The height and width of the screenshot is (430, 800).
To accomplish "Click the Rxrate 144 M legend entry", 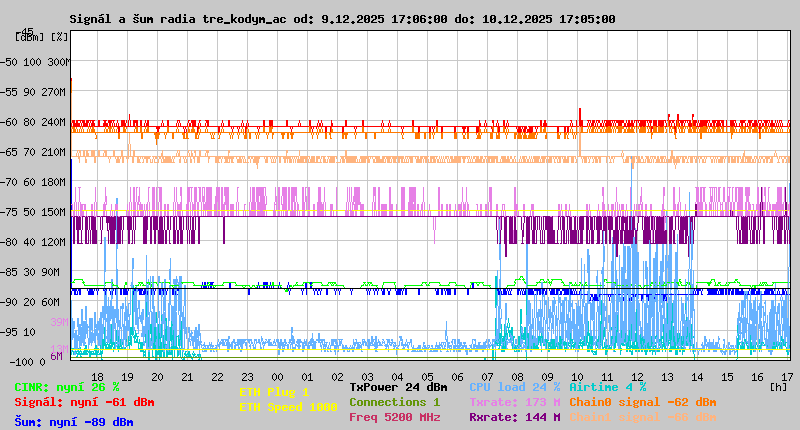I will (x=514, y=417).
